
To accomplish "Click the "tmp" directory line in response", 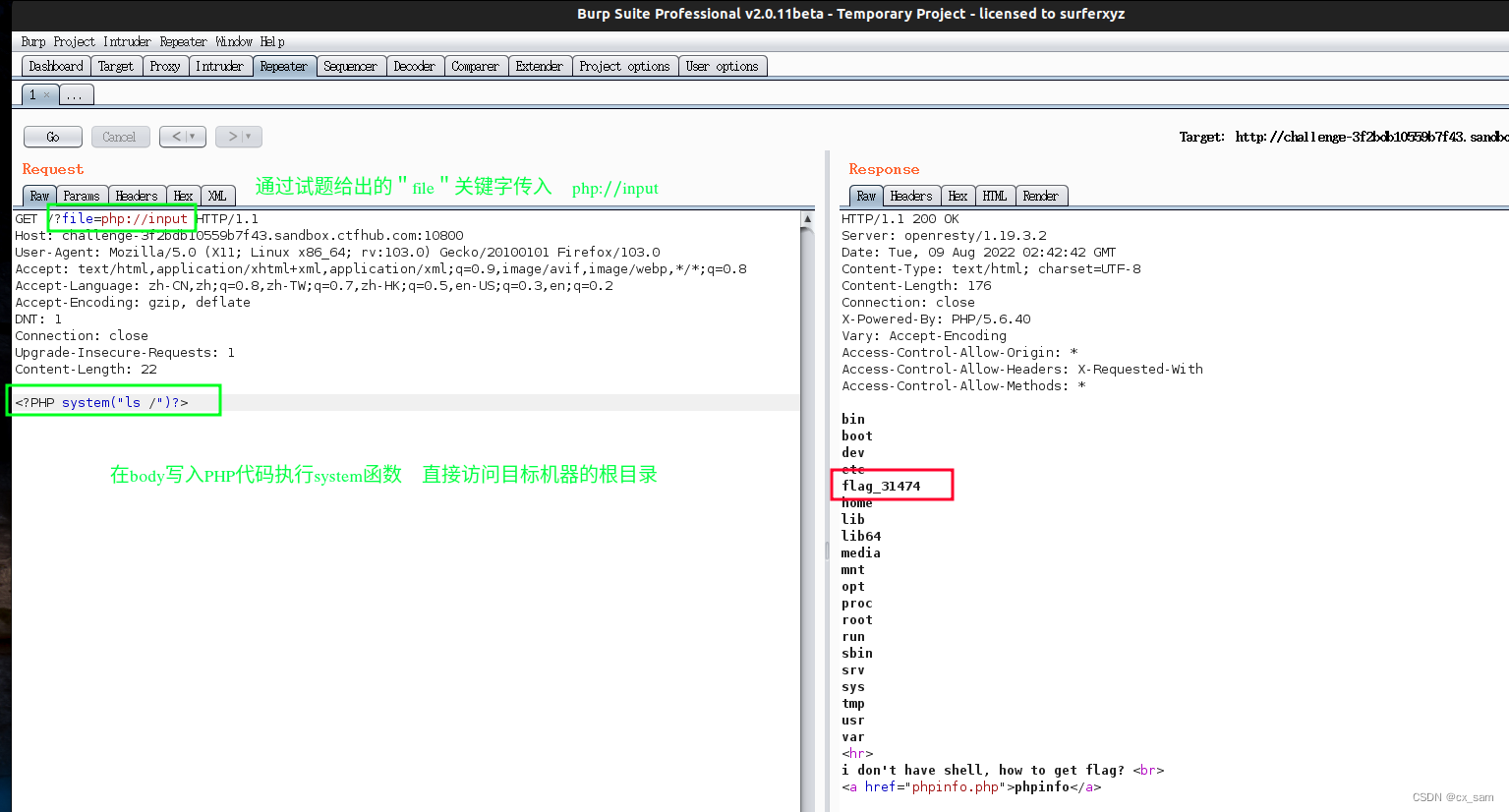I will point(853,704).
